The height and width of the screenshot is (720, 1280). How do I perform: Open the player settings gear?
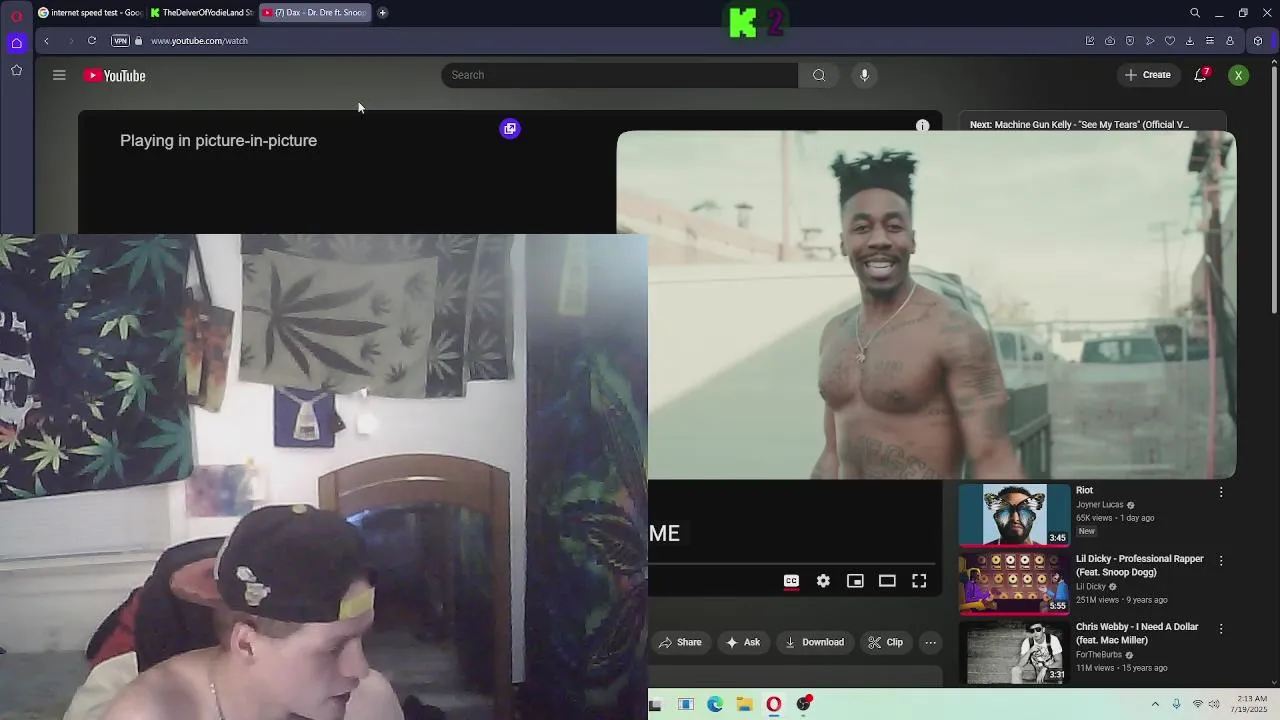coord(823,581)
